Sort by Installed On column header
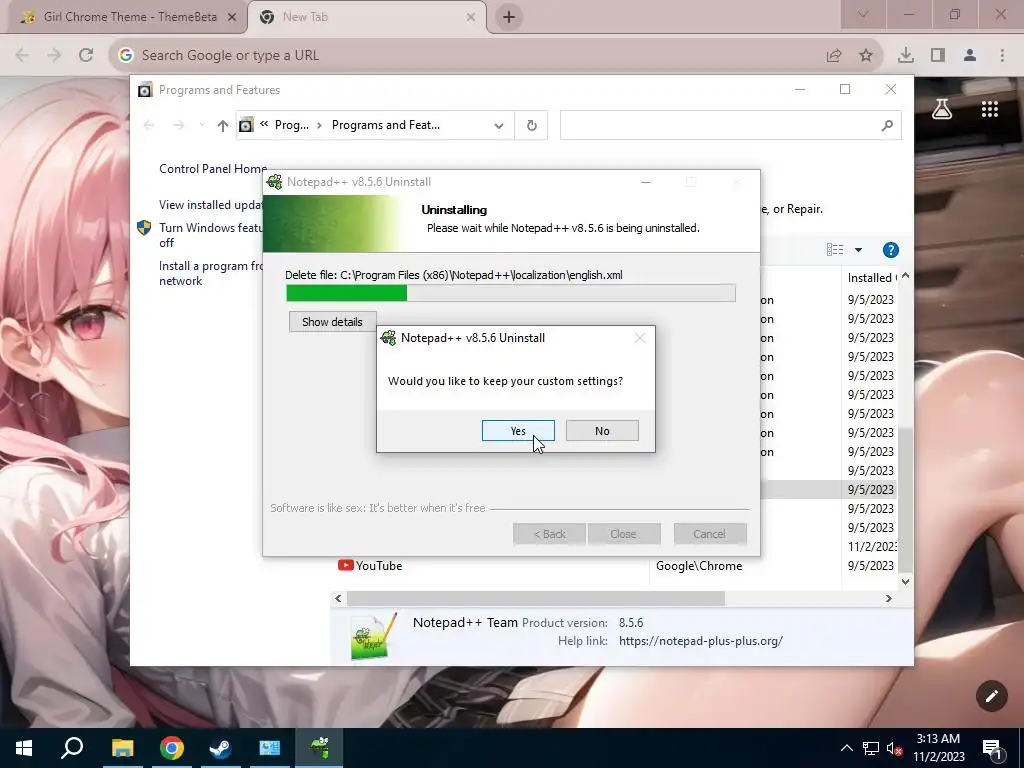This screenshot has width=1024, height=768. pyautogui.click(x=872, y=278)
